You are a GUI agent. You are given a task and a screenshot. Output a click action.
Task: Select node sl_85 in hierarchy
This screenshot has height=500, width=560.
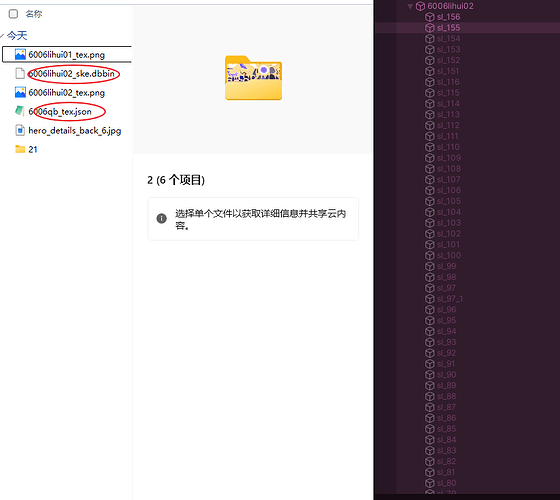click(x=446, y=429)
